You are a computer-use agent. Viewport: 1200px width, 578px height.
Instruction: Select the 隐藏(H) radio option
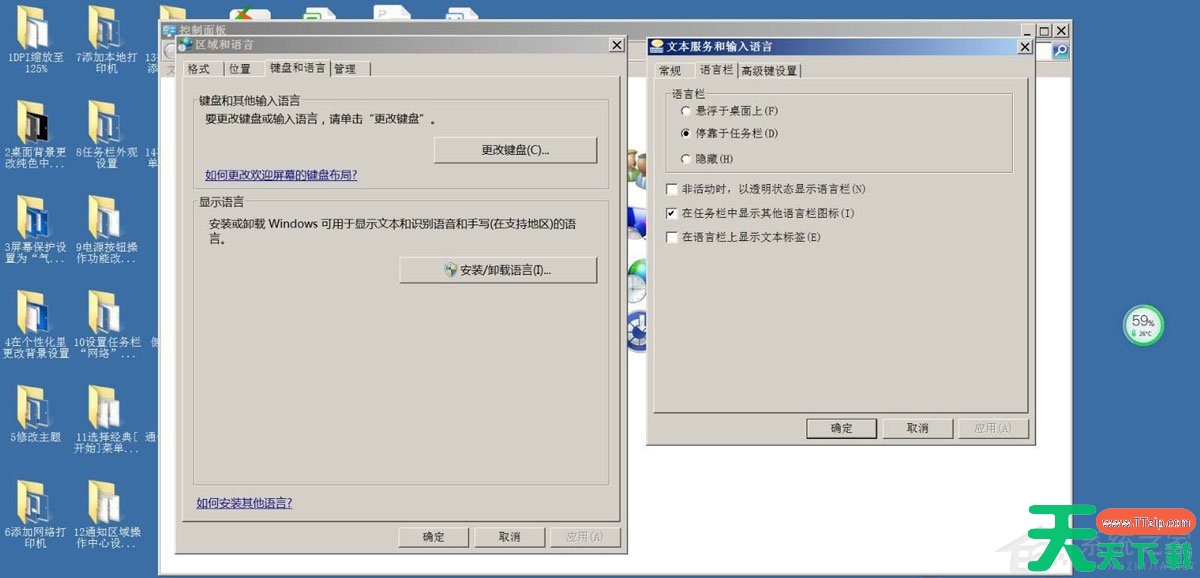[686, 159]
